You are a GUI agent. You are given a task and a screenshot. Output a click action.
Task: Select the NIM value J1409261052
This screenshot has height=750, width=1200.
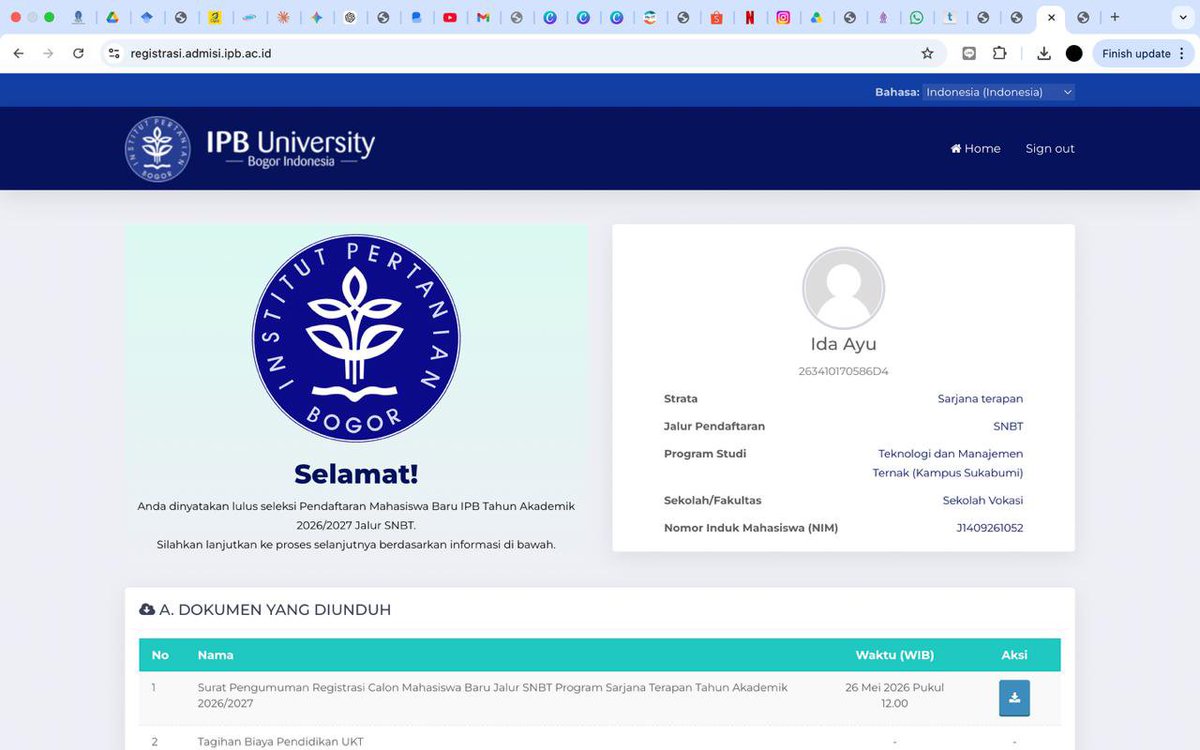coord(989,527)
